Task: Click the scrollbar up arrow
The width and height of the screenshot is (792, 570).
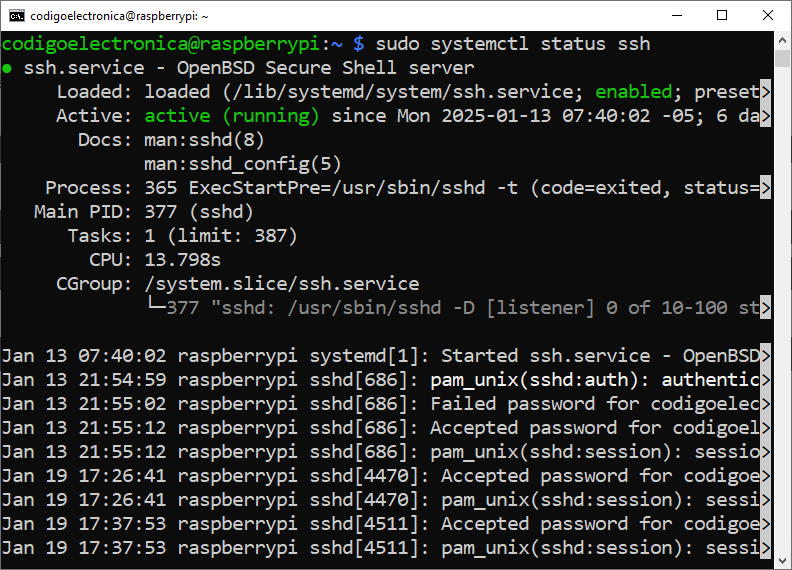Action: tap(782, 39)
